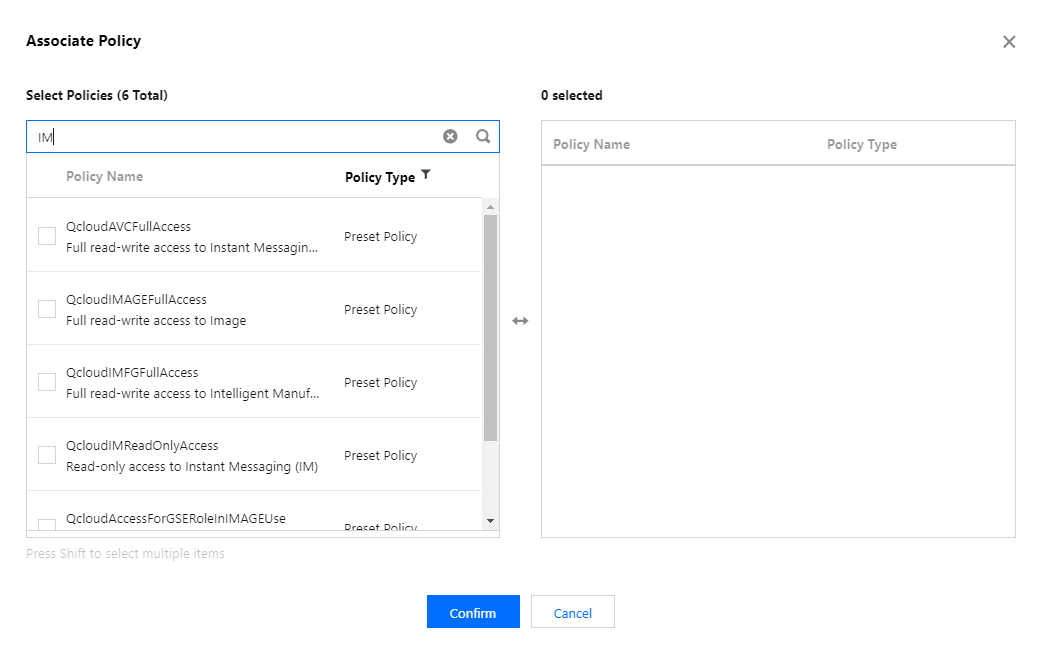Click the Policy Name header in left list
The width and height of the screenshot is (1042, 656).
104,177
